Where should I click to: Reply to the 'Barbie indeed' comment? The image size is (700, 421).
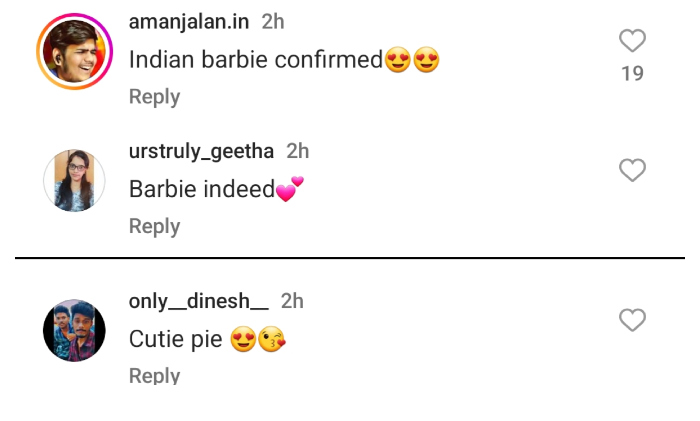[x=154, y=227]
